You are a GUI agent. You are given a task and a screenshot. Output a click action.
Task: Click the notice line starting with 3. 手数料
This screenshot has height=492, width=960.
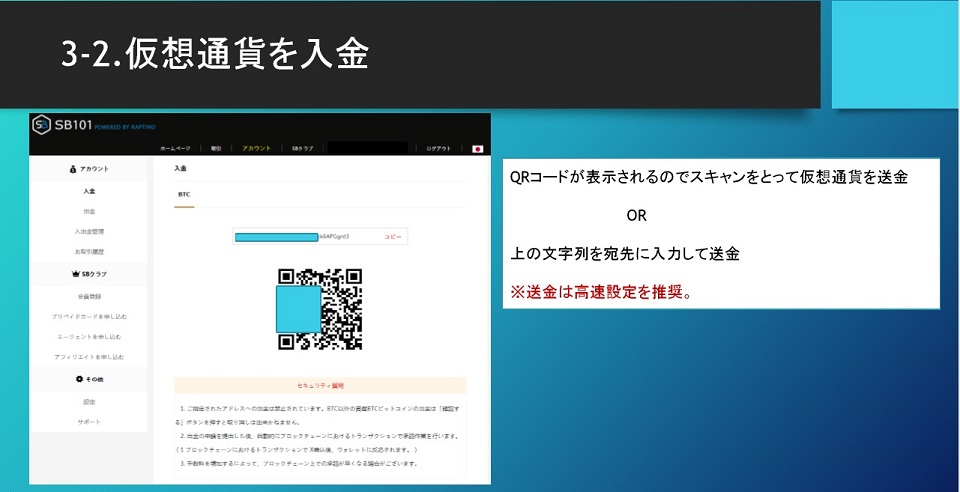click(x=299, y=463)
